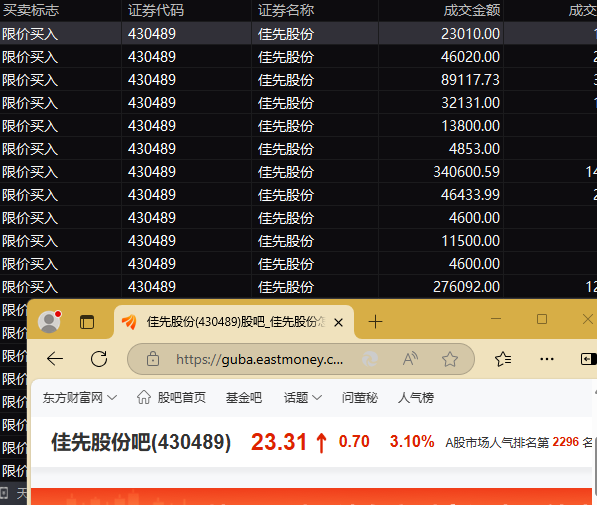The image size is (597, 505).
Task: Click the Edge swirl icon in address bar
Action: [369, 359]
